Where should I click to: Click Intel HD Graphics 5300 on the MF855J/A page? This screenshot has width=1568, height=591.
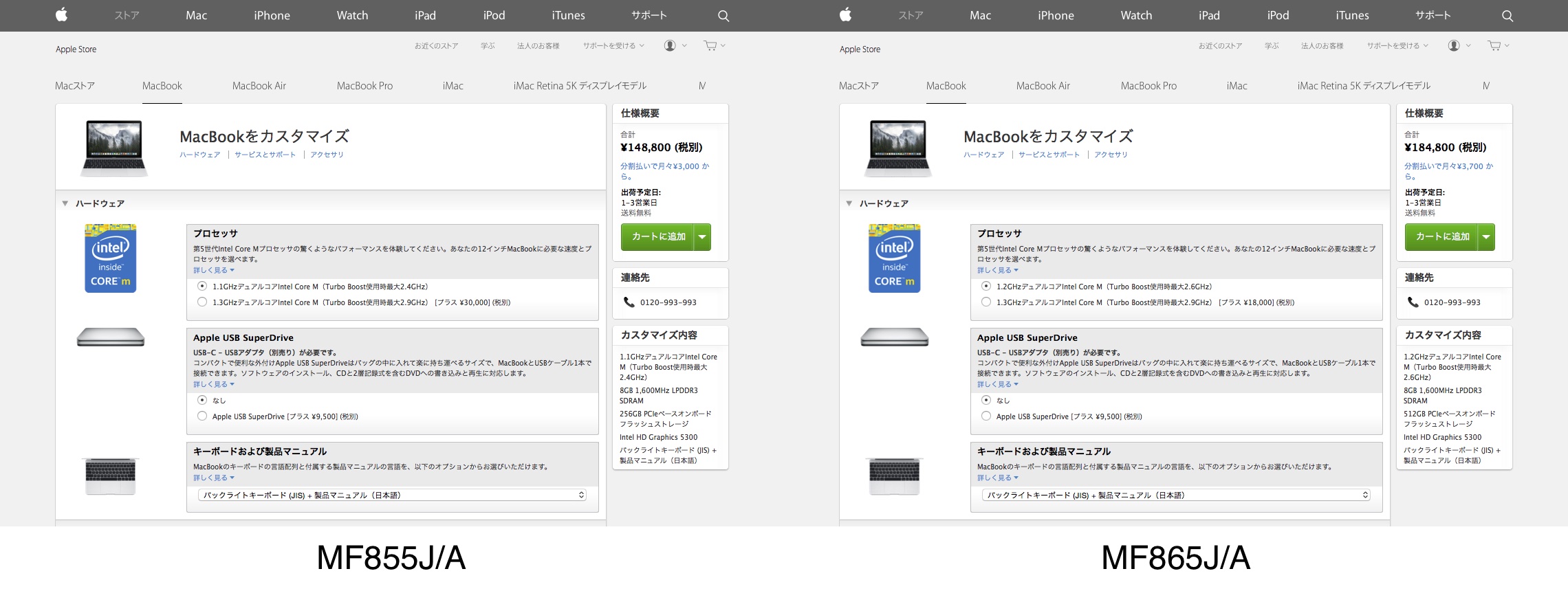(x=658, y=437)
